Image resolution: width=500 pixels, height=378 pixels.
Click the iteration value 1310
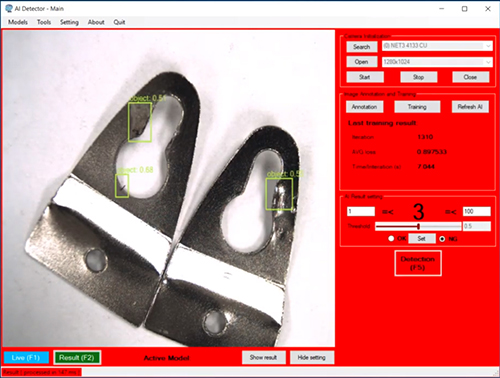click(x=425, y=137)
